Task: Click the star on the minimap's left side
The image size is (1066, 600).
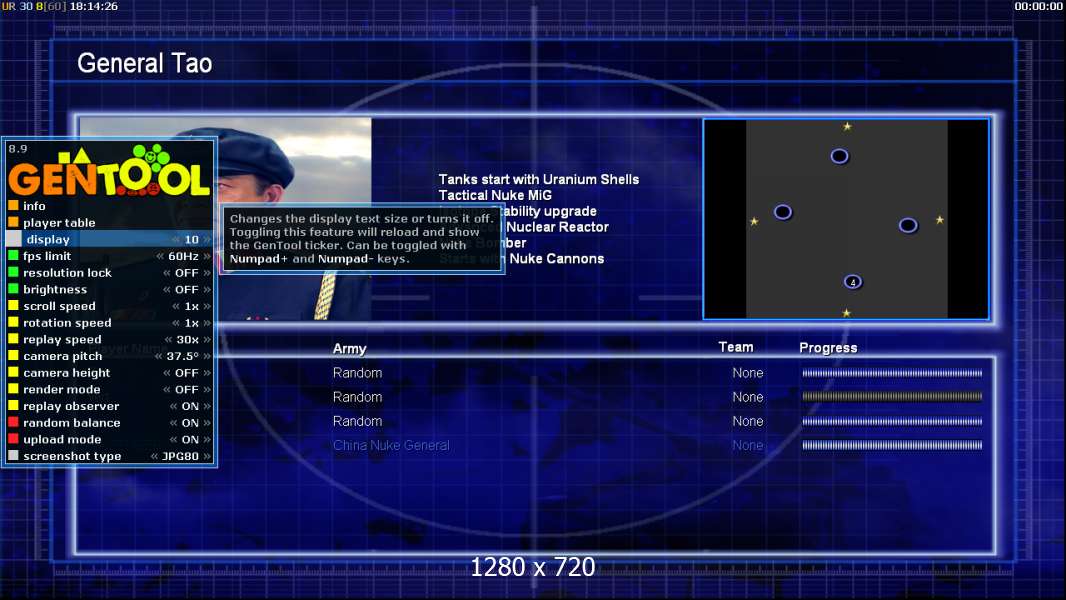Action: [x=754, y=222]
